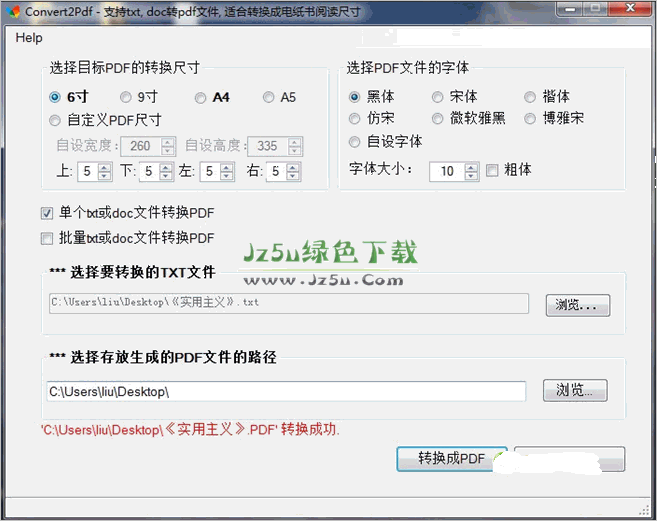Enable 粗体 bold checkbox
The height and width of the screenshot is (521, 657).
pos(492,170)
